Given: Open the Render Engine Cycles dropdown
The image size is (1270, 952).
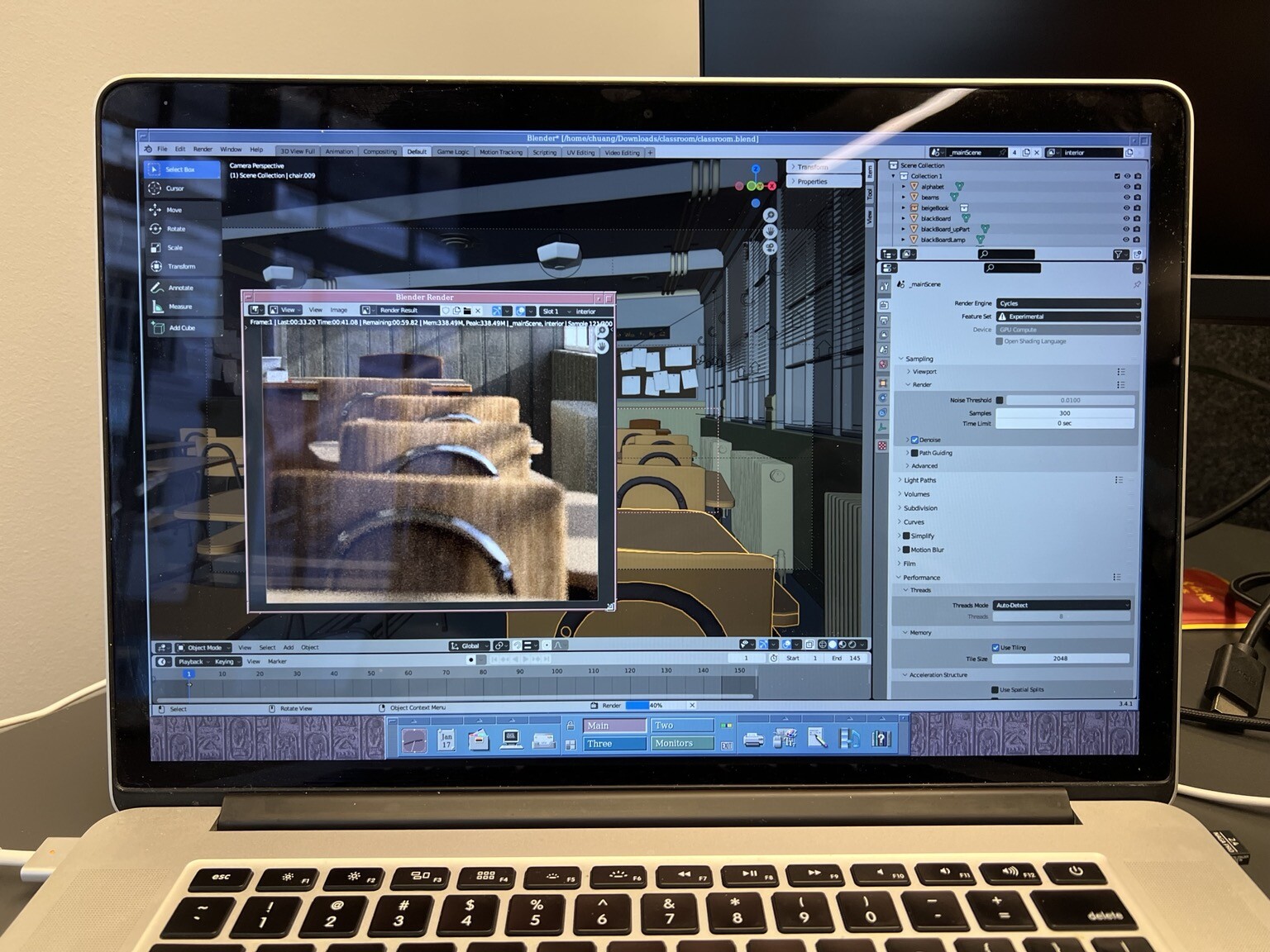Looking at the screenshot, I should pyautogui.click(x=1068, y=303).
